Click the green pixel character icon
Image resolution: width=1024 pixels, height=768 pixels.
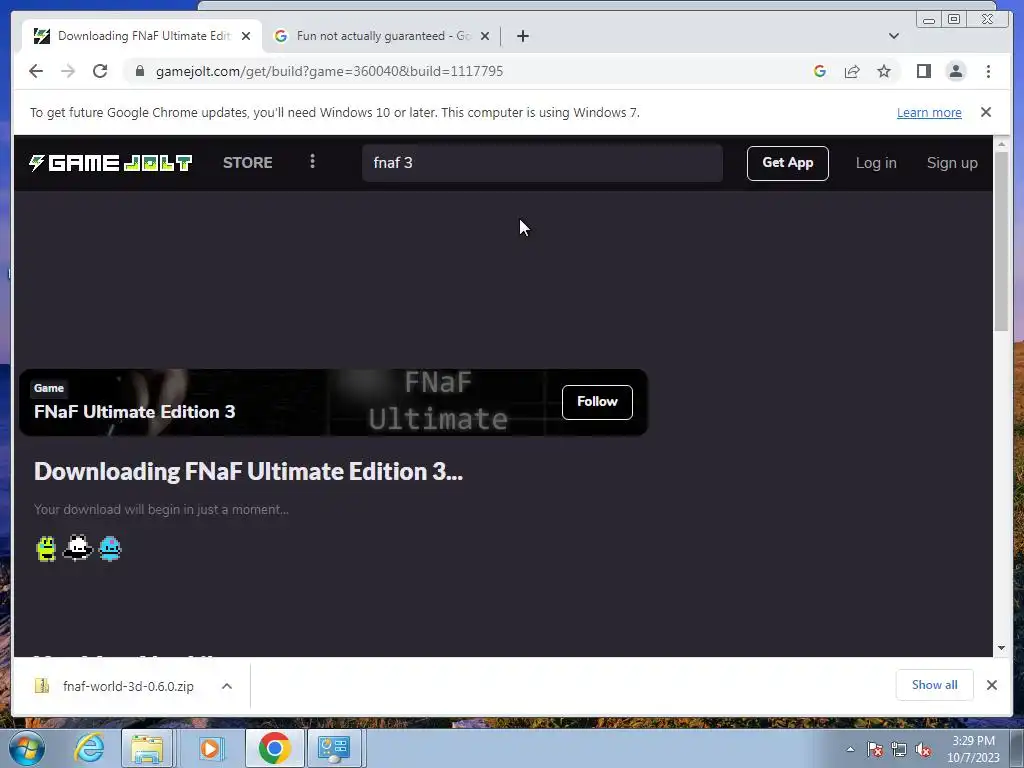tap(46, 549)
